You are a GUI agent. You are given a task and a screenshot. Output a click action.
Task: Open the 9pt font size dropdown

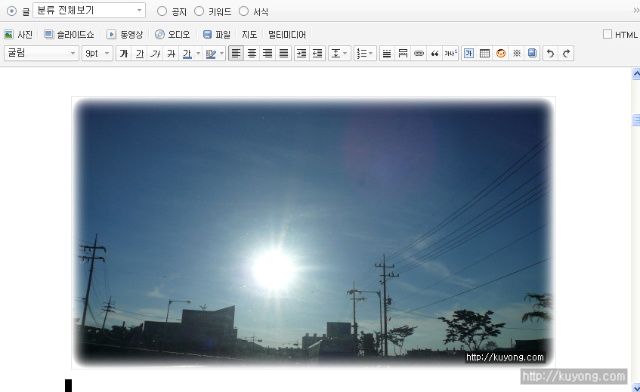[98, 53]
